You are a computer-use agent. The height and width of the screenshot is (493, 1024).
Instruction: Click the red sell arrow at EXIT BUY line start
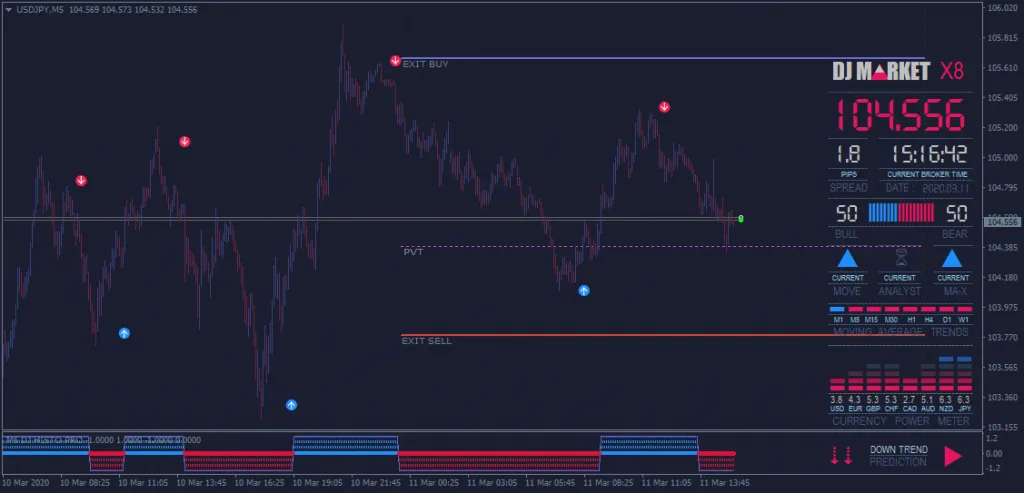pyautogui.click(x=395, y=61)
